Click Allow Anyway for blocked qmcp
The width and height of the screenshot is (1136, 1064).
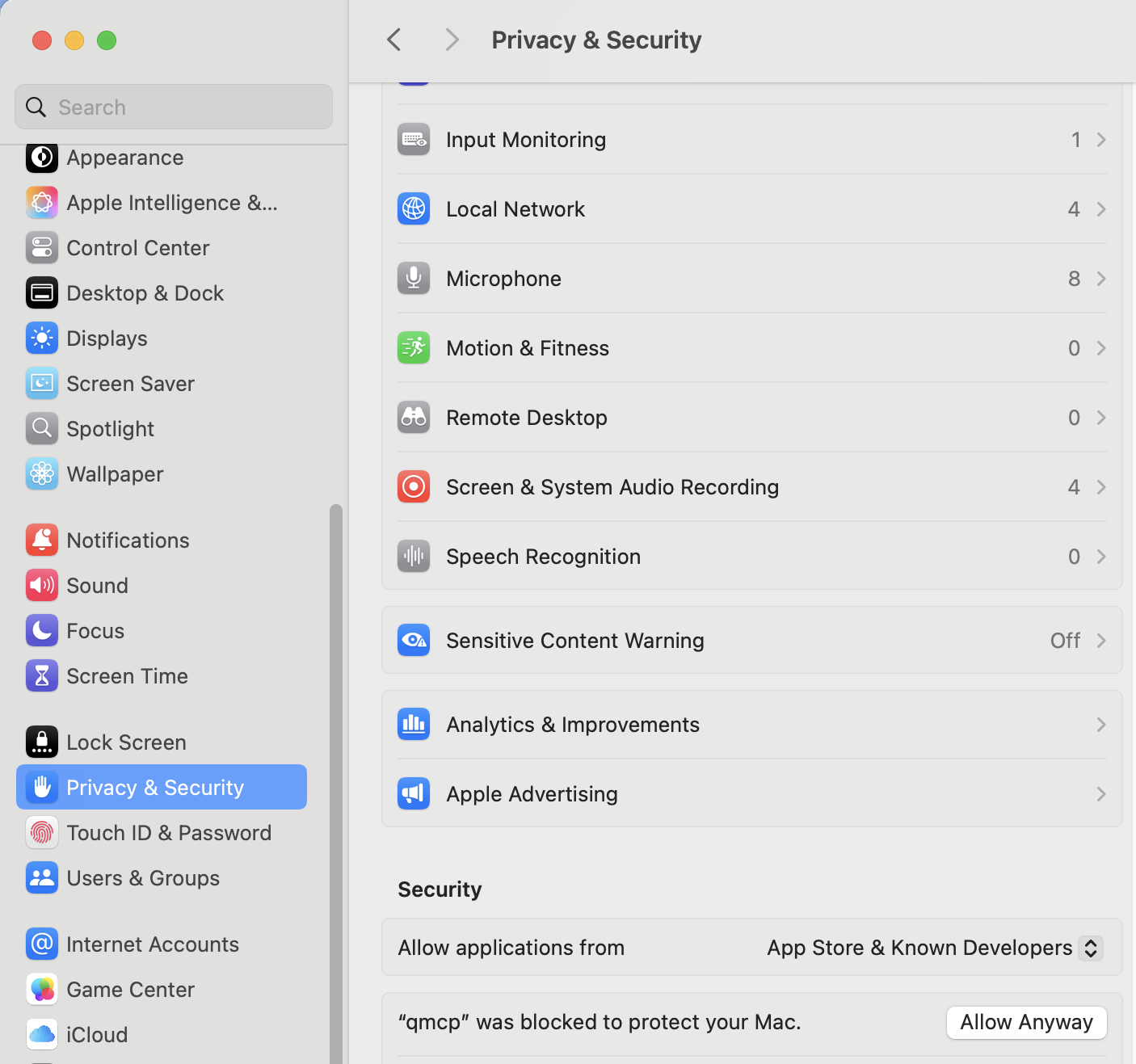(1026, 1022)
